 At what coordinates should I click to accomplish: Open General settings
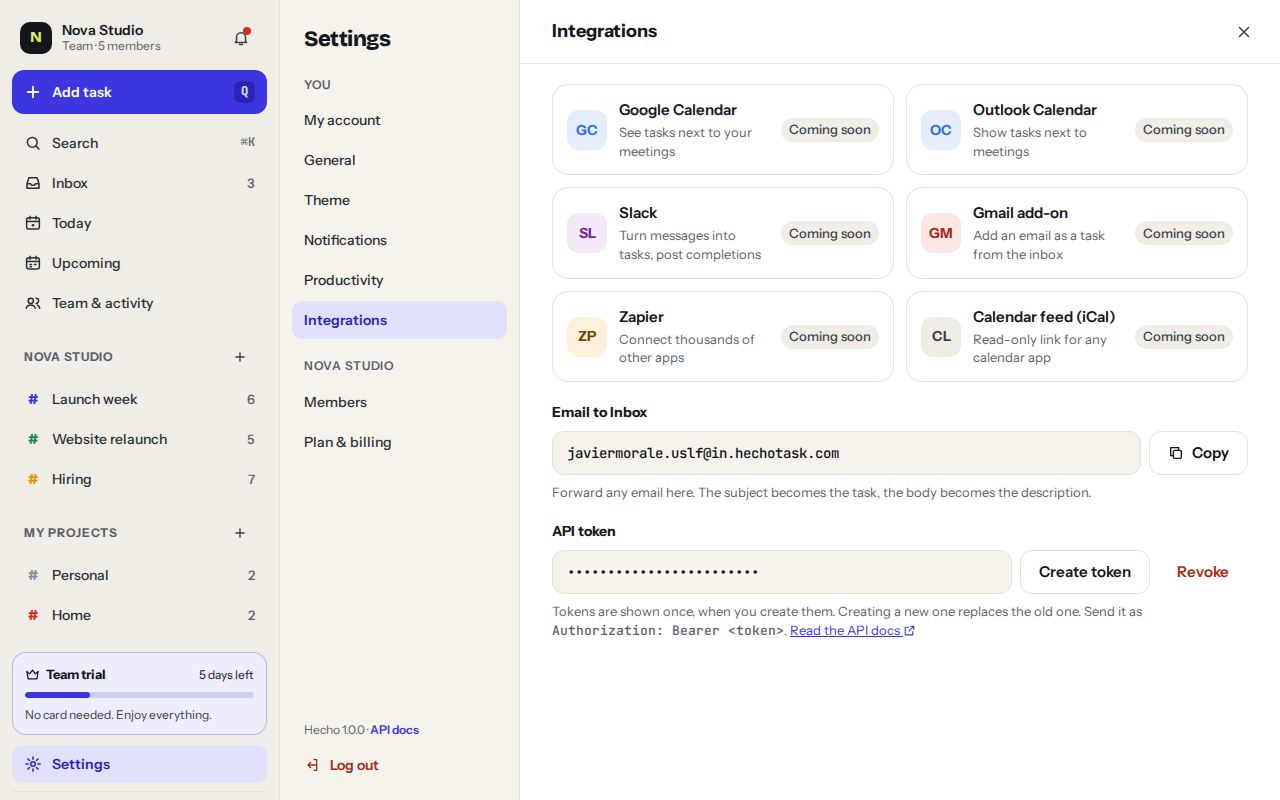click(399, 160)
